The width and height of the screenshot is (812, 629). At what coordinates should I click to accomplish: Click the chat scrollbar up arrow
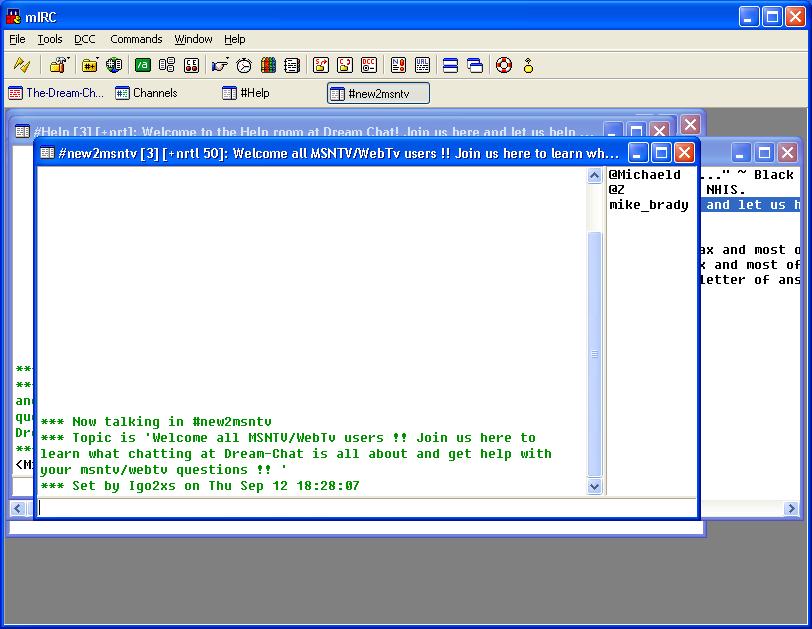coord(594,176)
